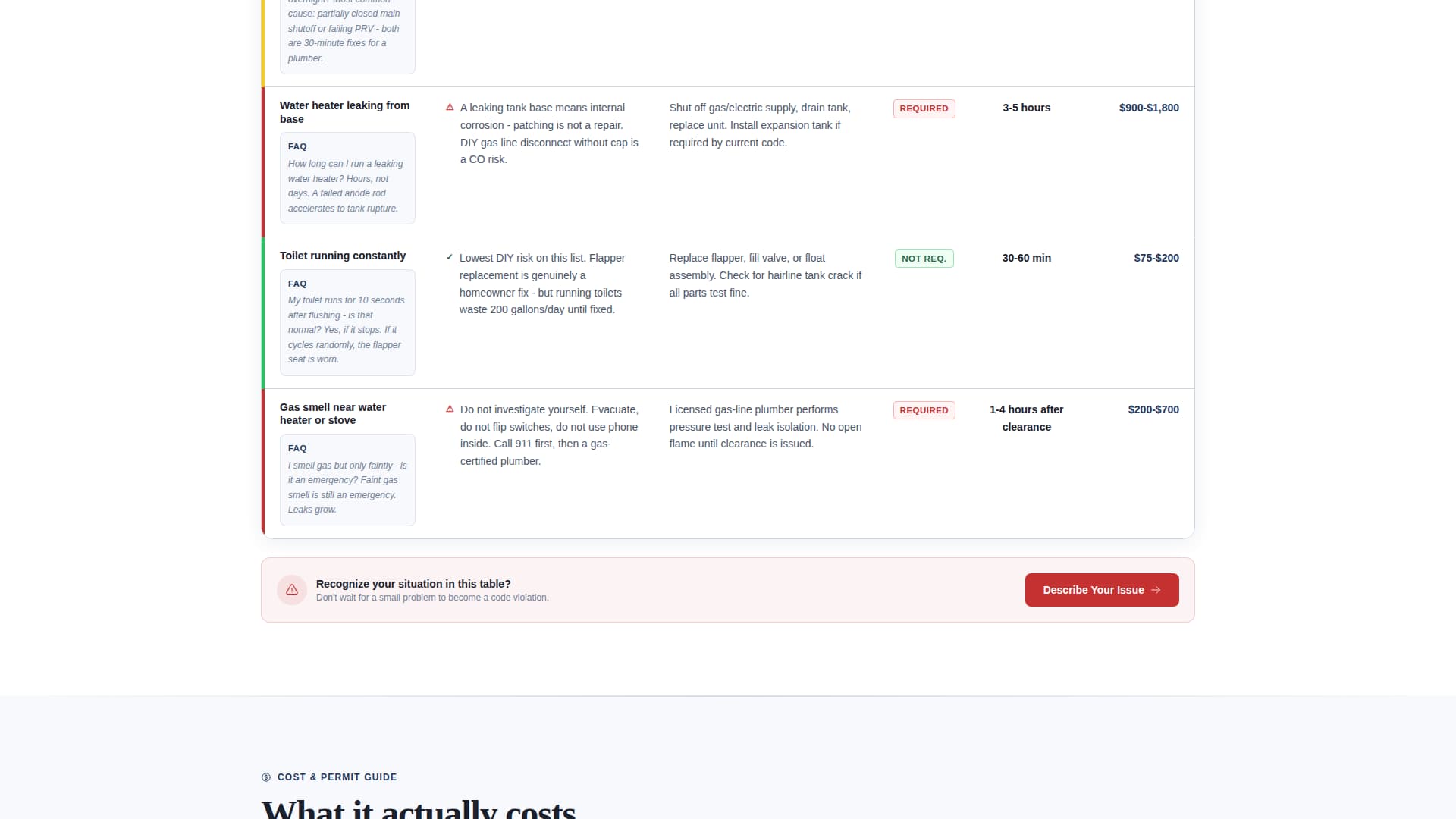Click the warning triangle icon beside Recognize your situation
Image resolution: width=1456 pixels, height=819 pixels.
pos(292,590)
